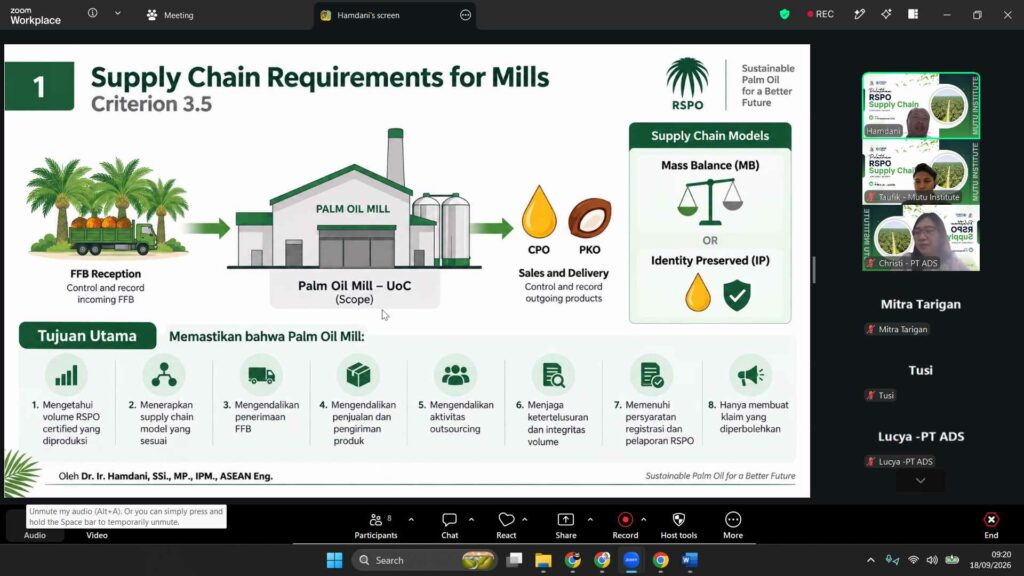Click the Supply Chain Models header
The height and width of the screenshot is (576, 1024).
point(710,136)
